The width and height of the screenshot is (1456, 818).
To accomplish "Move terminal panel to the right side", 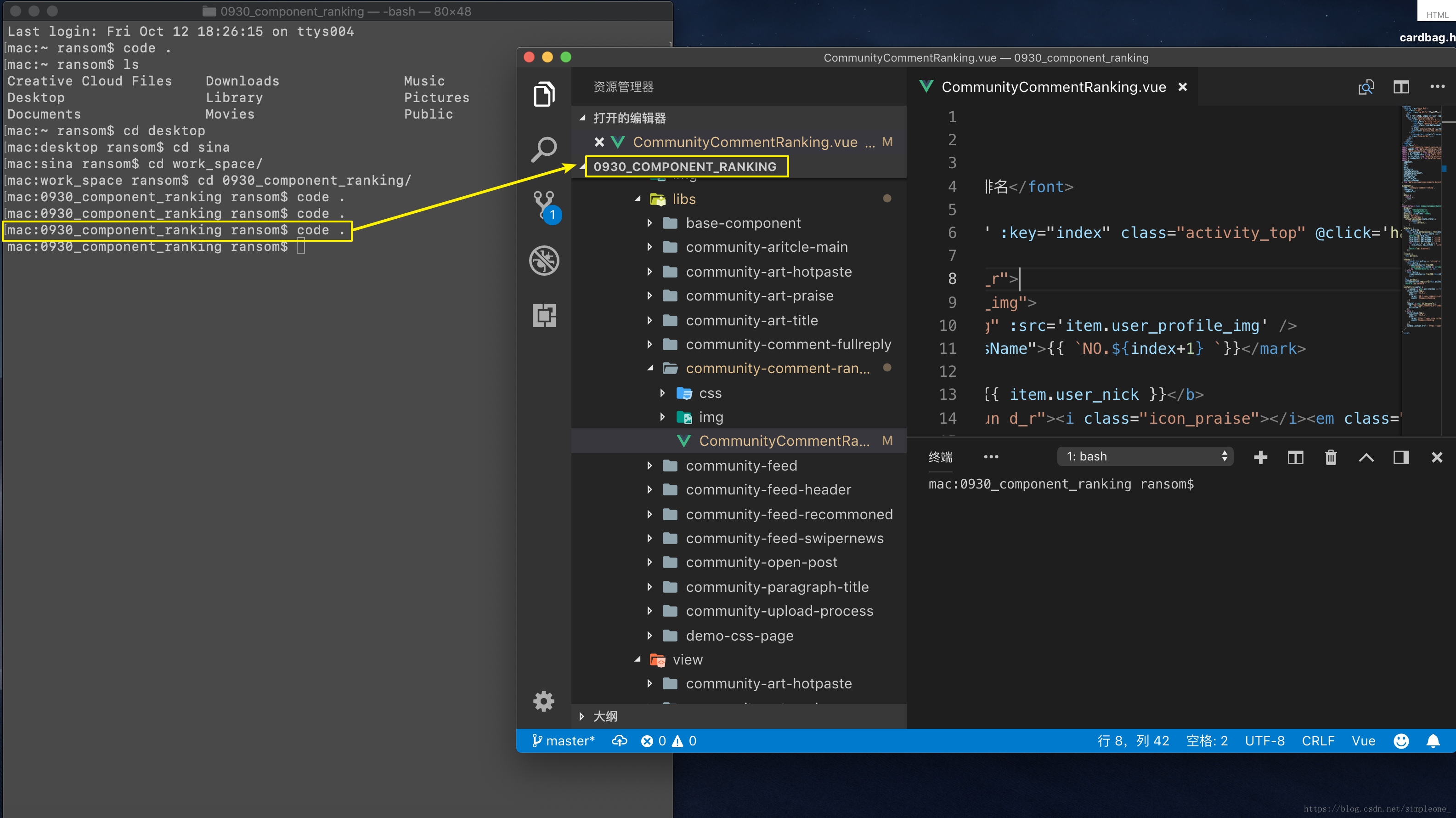I will (1401, 457).
